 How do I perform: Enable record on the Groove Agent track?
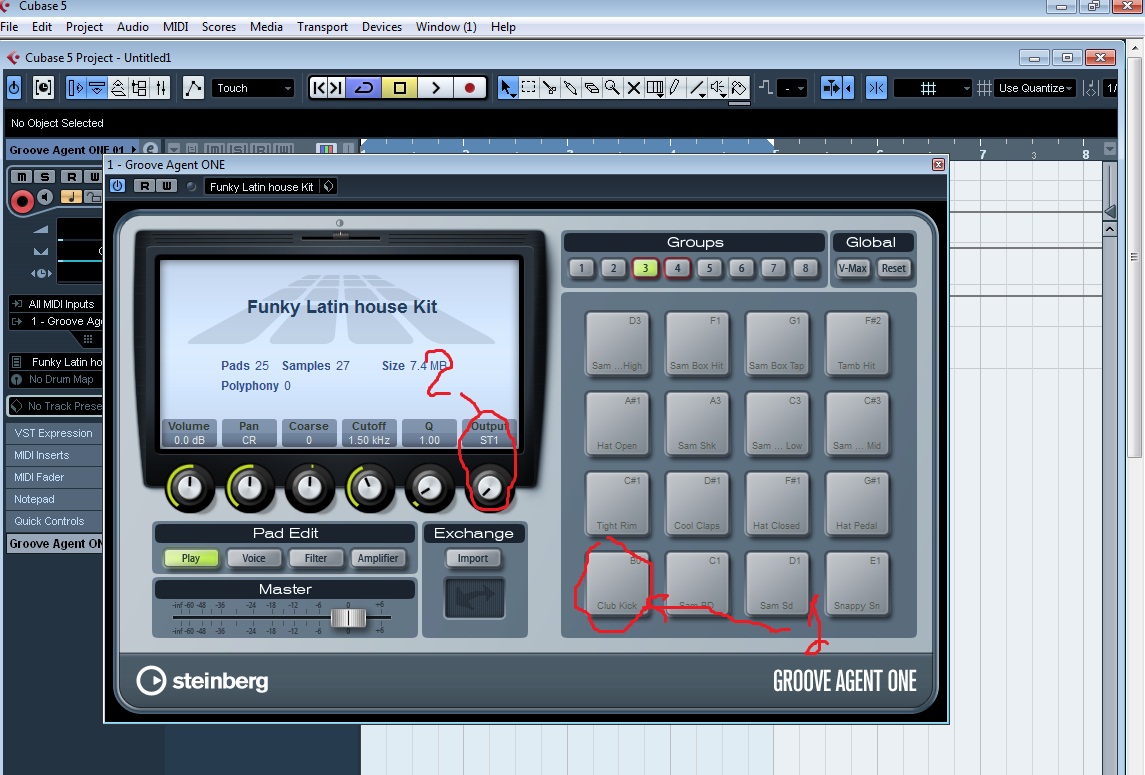(21, 200)
